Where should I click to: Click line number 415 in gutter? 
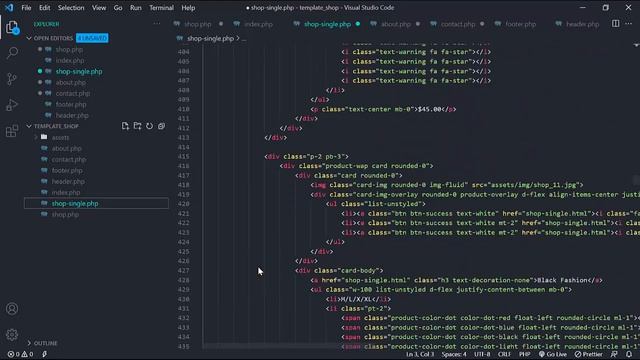pyautogui.click(x=183, y=157)
